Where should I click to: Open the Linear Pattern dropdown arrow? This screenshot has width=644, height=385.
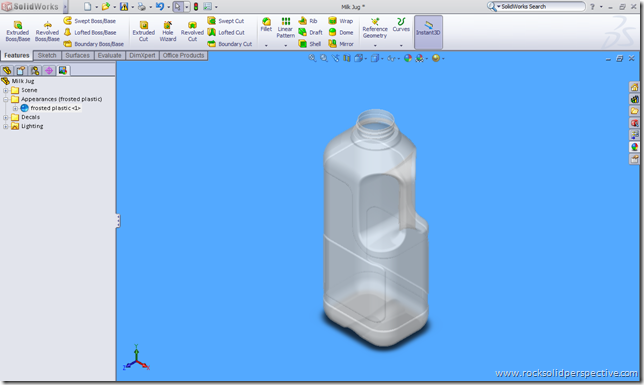pos(285,45)
